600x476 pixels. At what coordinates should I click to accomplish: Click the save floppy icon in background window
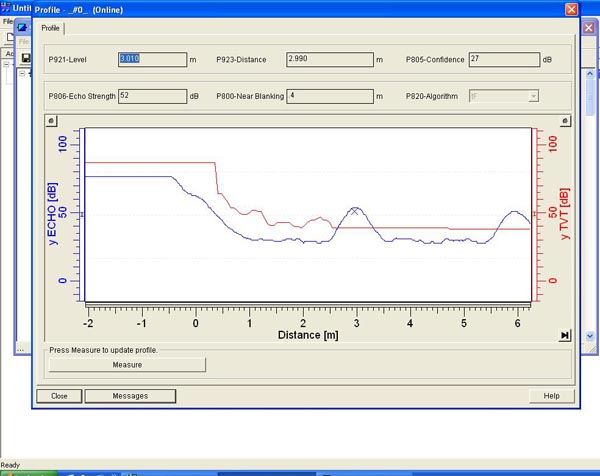[26, 58]
